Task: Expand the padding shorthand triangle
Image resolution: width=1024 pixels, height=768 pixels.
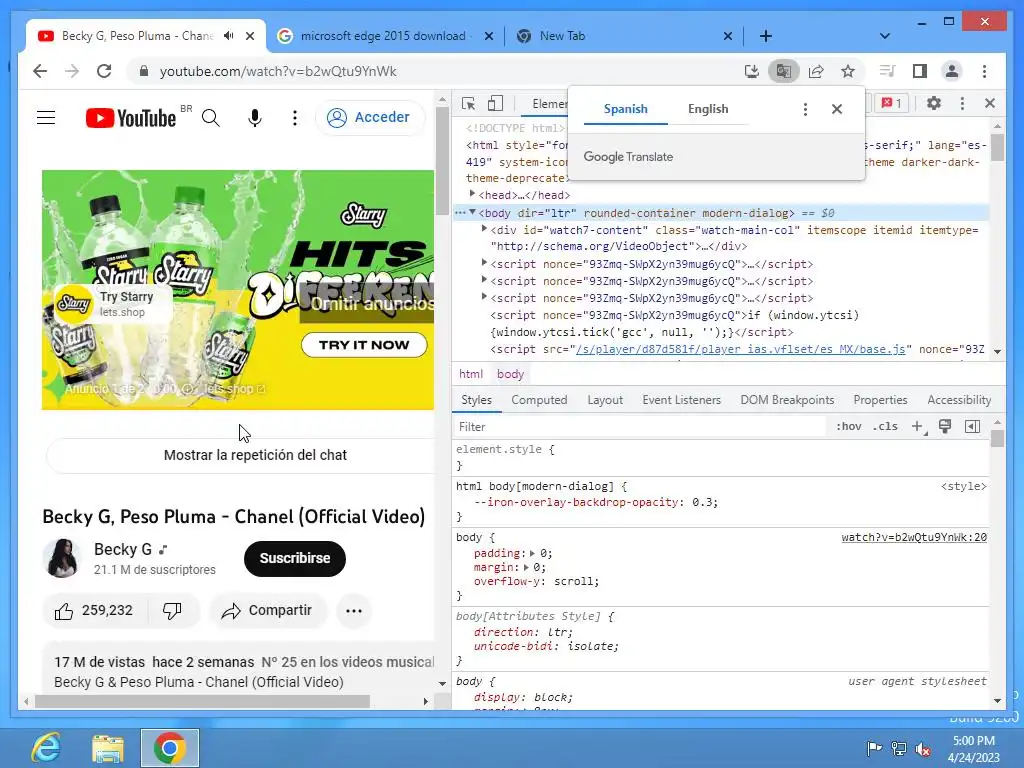Action: tap(532, 553)
